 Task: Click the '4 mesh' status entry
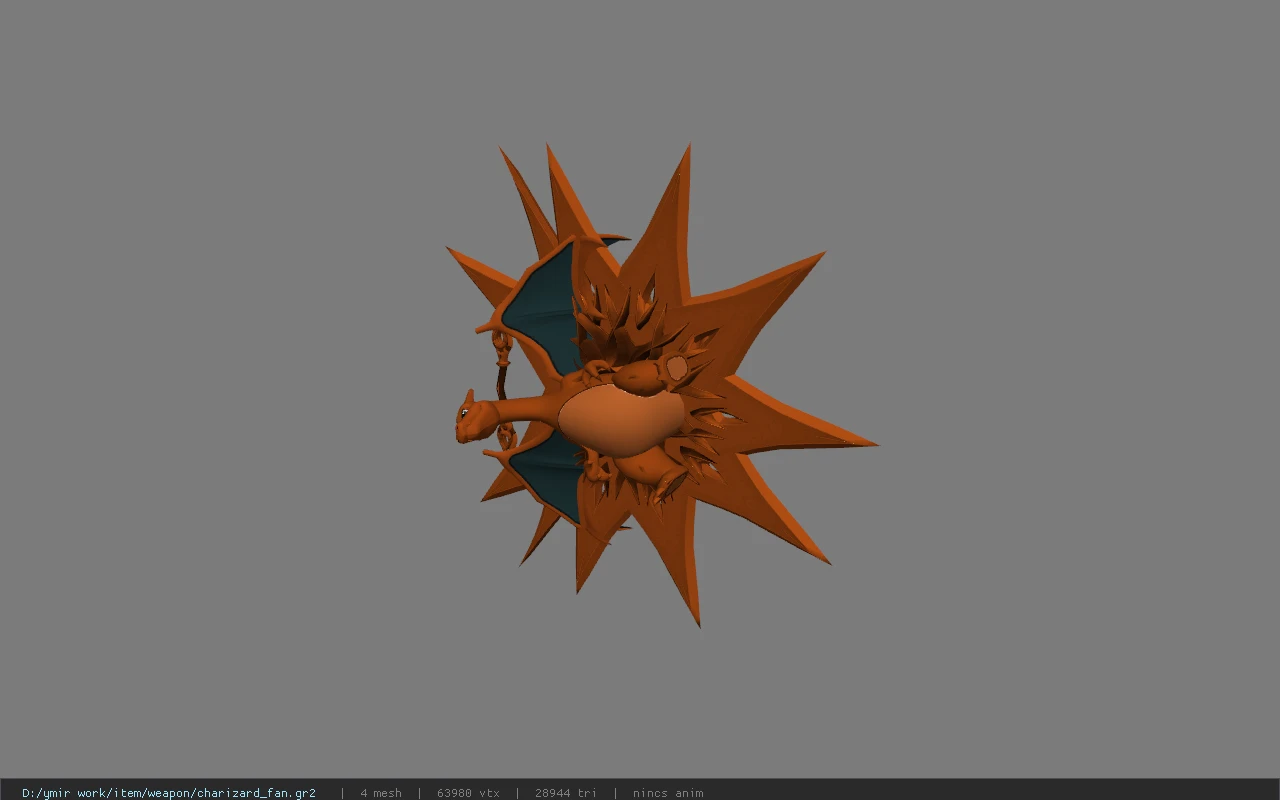click(381, 793)
